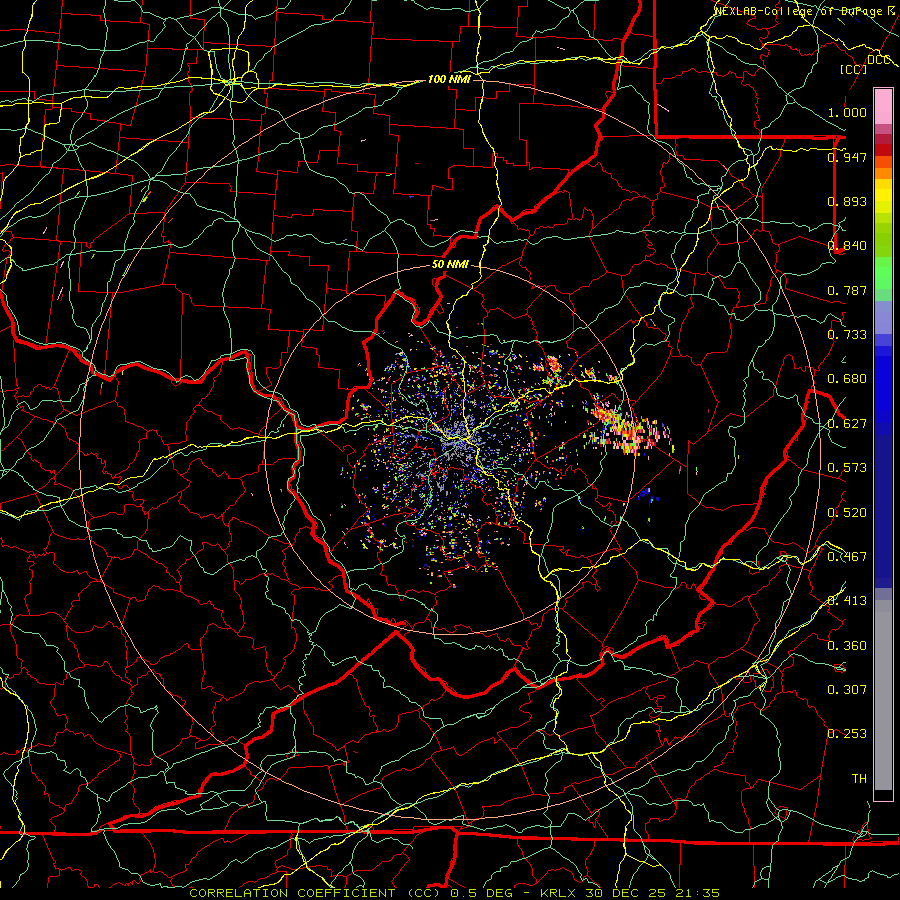Click the 0.253 scale value

click(847, 734)
